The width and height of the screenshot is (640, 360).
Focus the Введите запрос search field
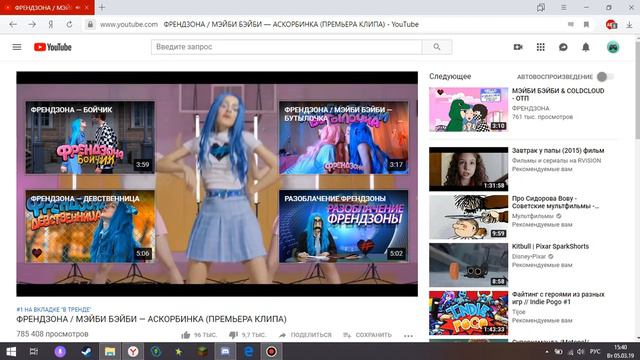click(x=287, y=47)
